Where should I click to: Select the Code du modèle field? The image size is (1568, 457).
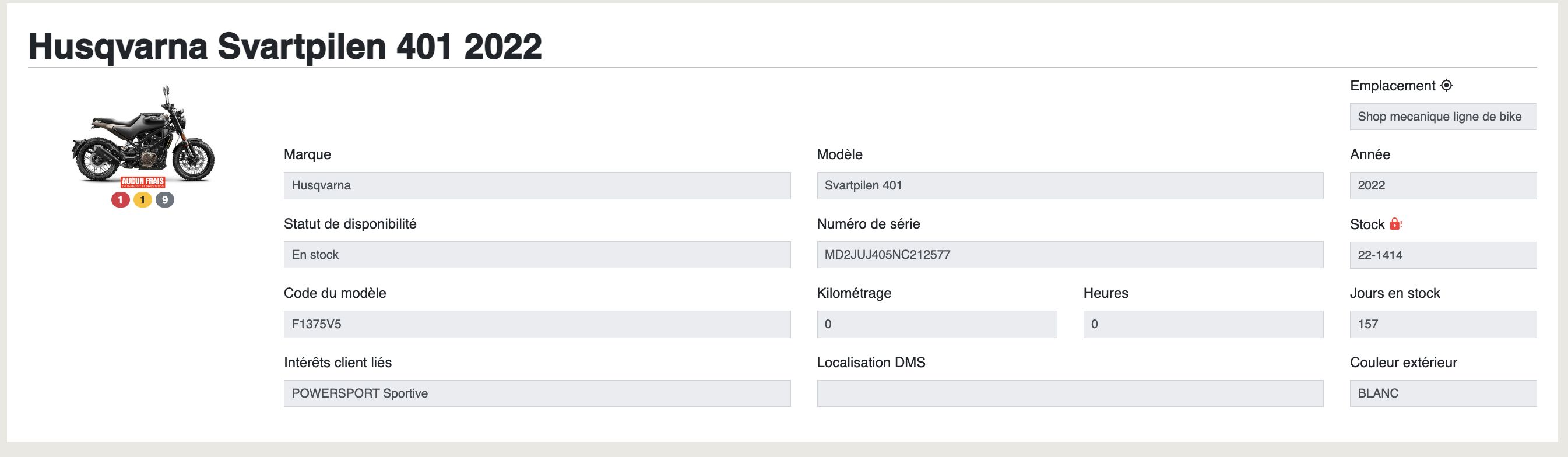(x=537, y=324)
